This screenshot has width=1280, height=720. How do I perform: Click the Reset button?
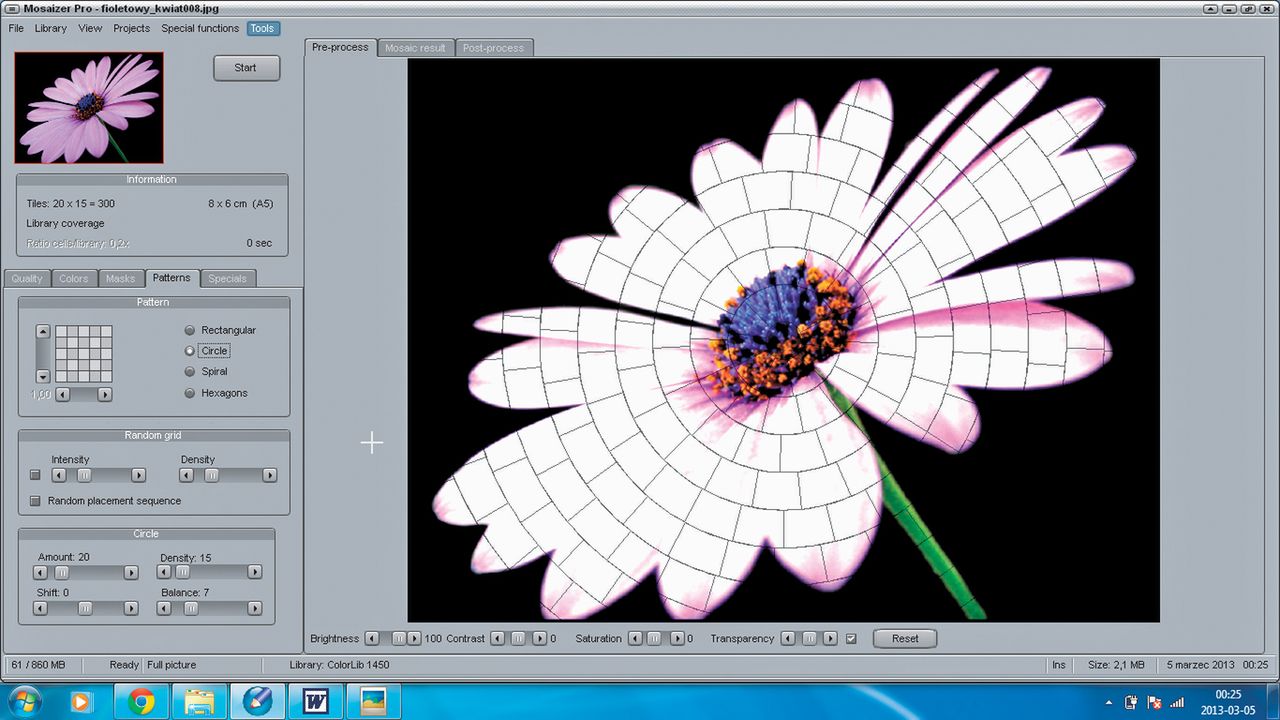click(x=905, y=638)
